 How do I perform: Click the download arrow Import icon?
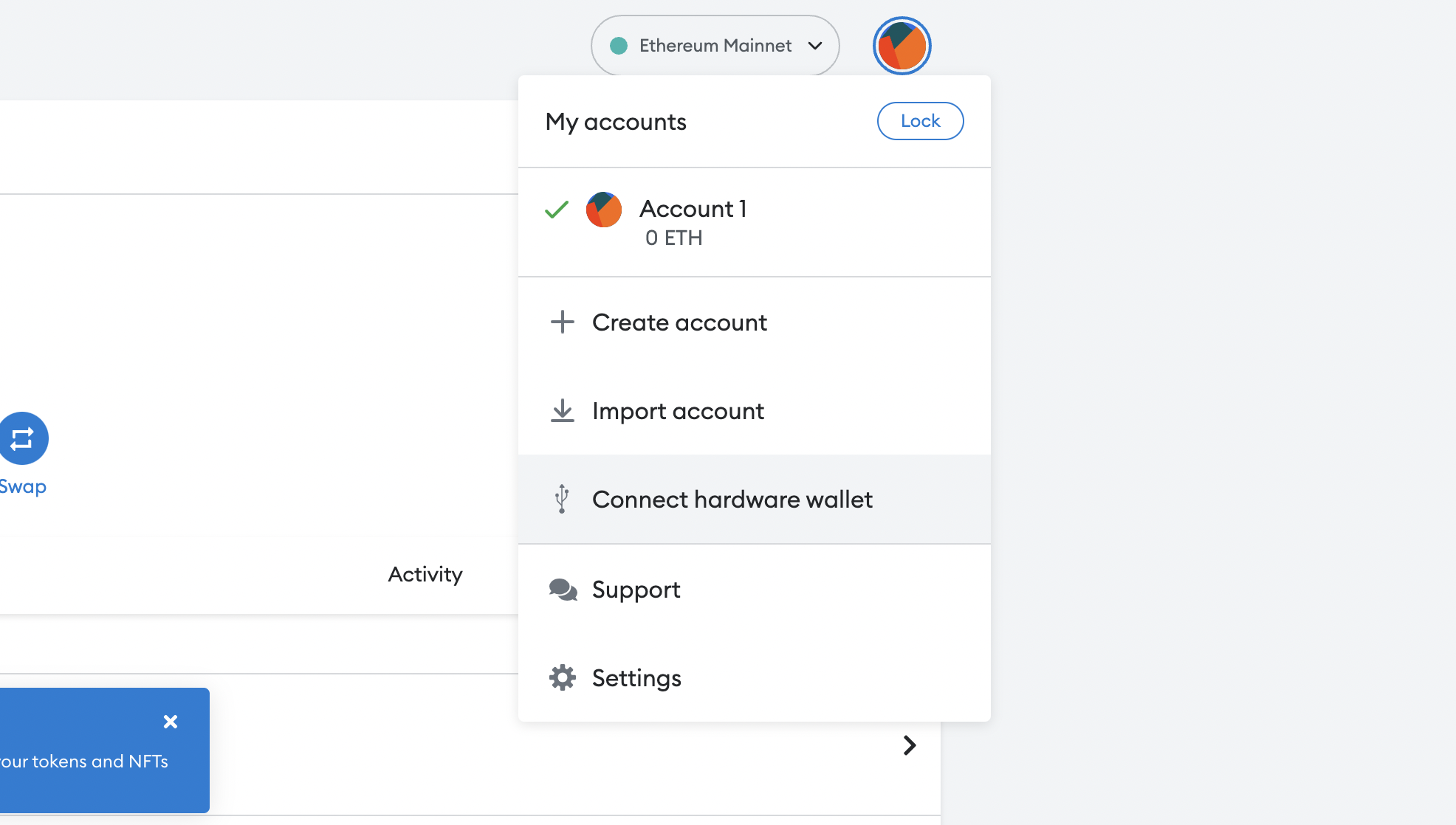pos(562,410)
